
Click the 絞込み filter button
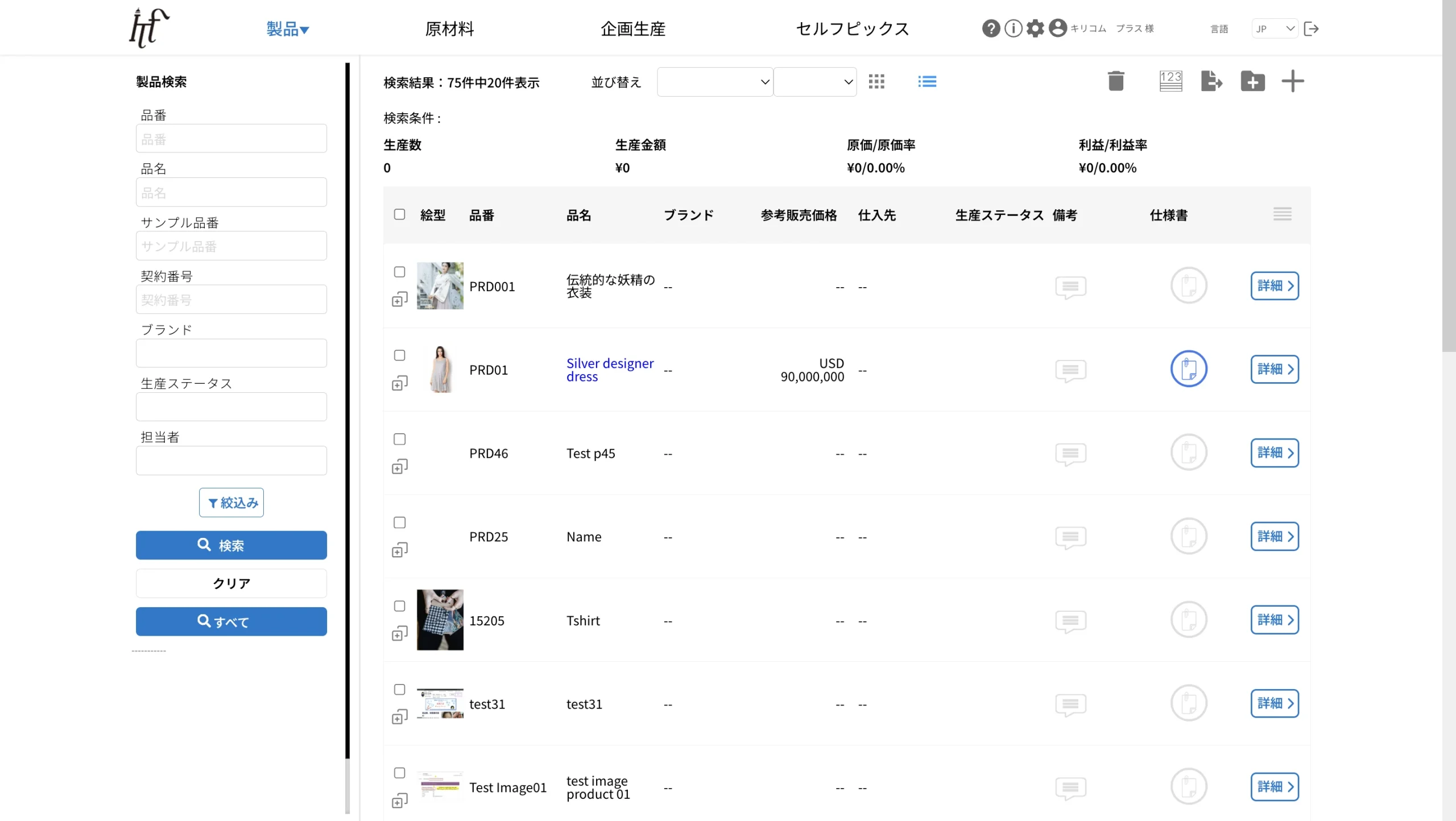pyautogui.click(x=231, y=503)
